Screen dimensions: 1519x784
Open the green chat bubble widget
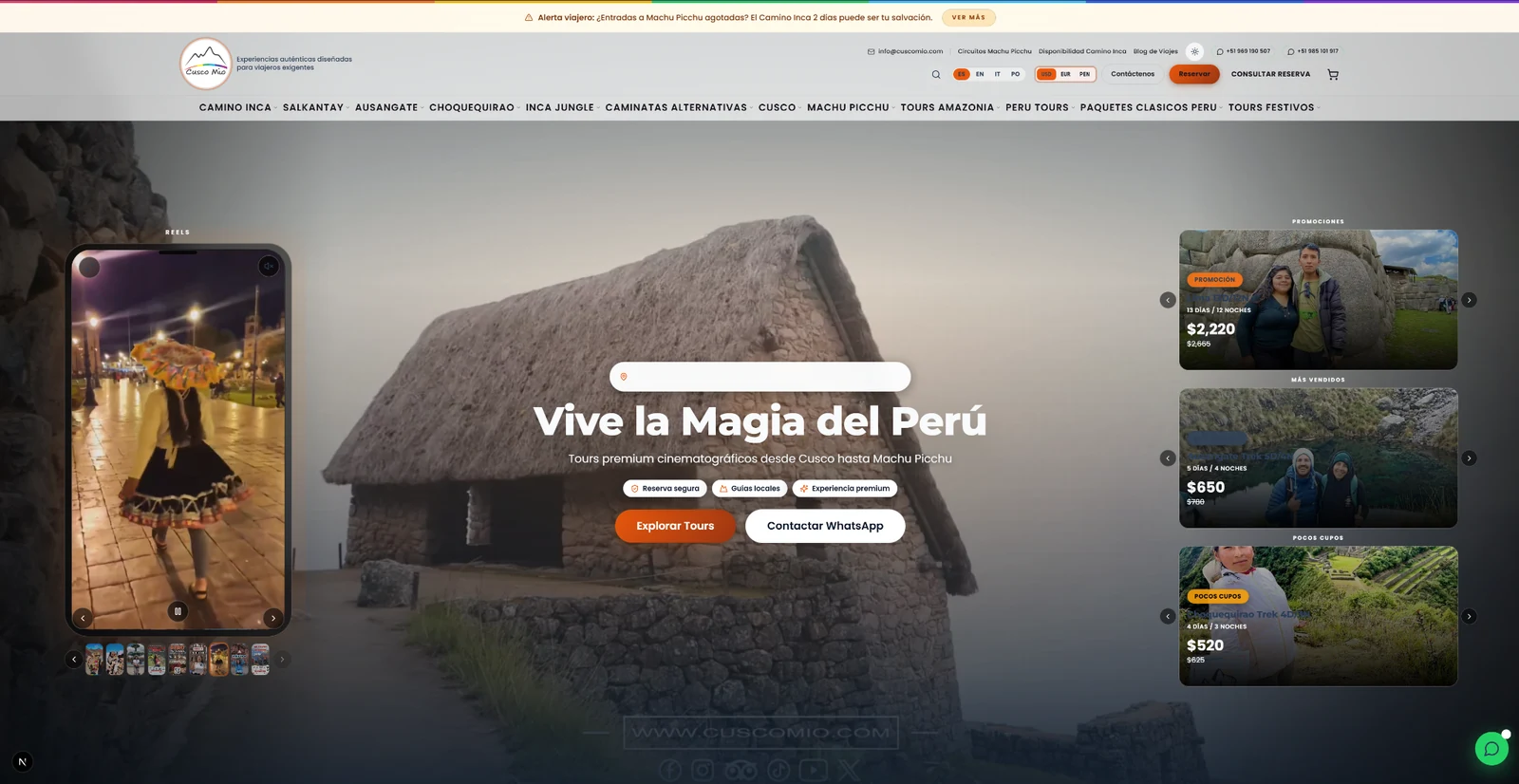click(x=1491, y=748)
